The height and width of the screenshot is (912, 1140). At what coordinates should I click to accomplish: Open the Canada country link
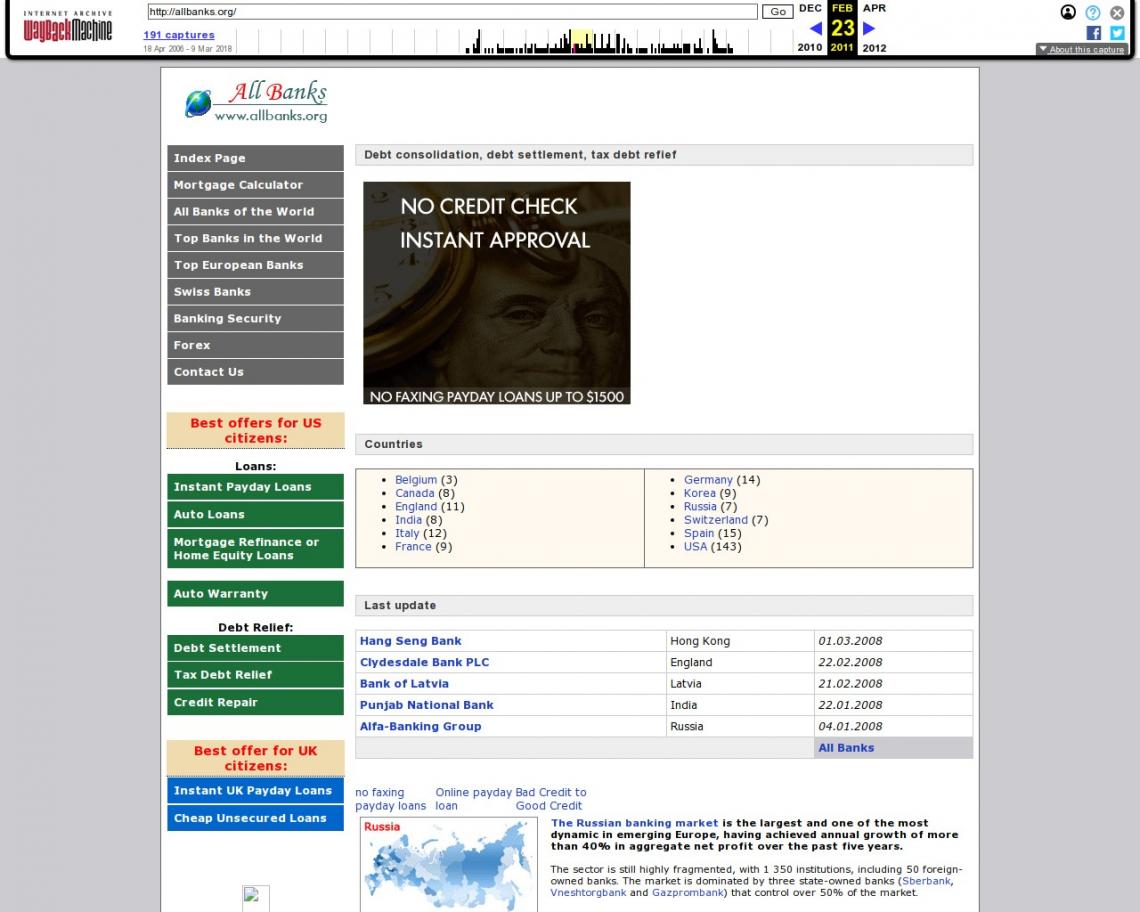(x=414, y=493)
